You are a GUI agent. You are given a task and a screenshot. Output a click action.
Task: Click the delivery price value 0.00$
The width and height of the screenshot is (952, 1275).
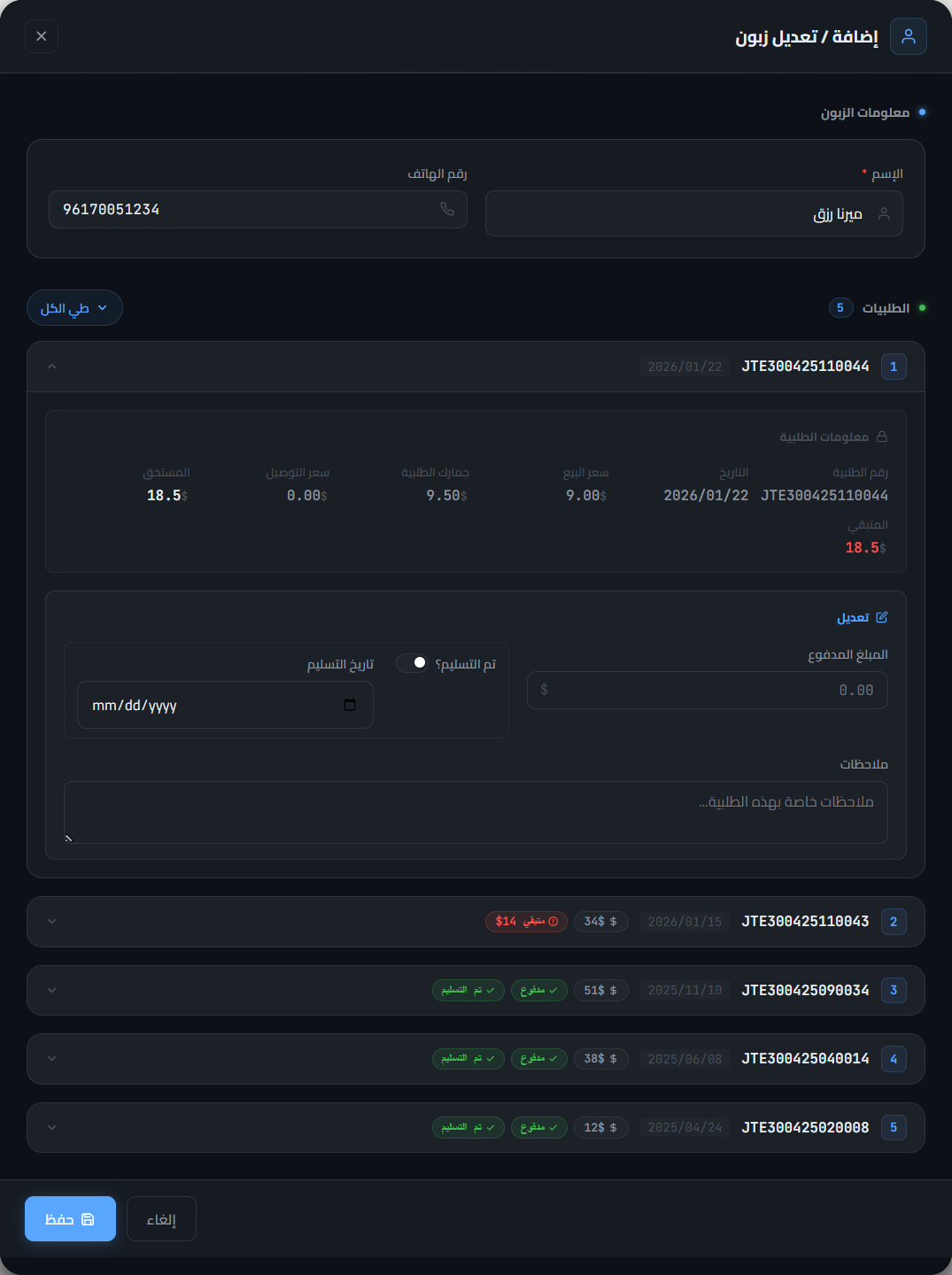(307, 496)
